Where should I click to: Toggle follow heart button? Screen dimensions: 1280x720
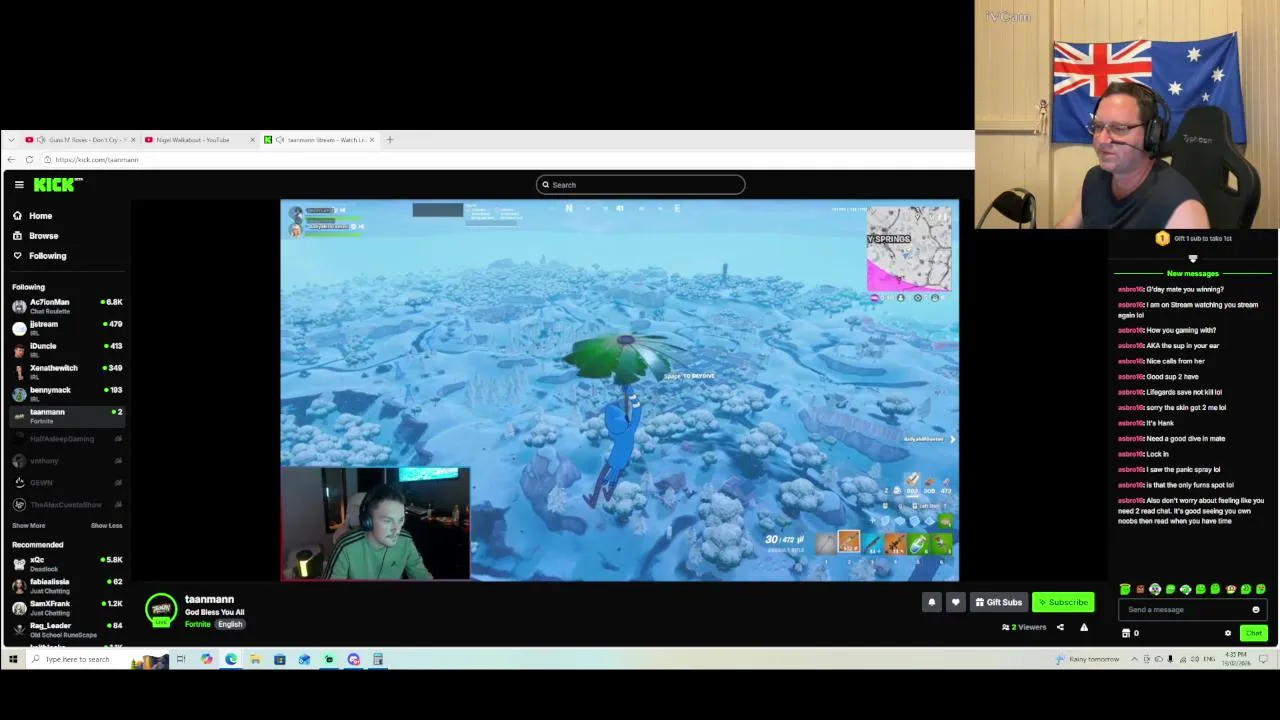pyautogui.click(x=955, y=602)
